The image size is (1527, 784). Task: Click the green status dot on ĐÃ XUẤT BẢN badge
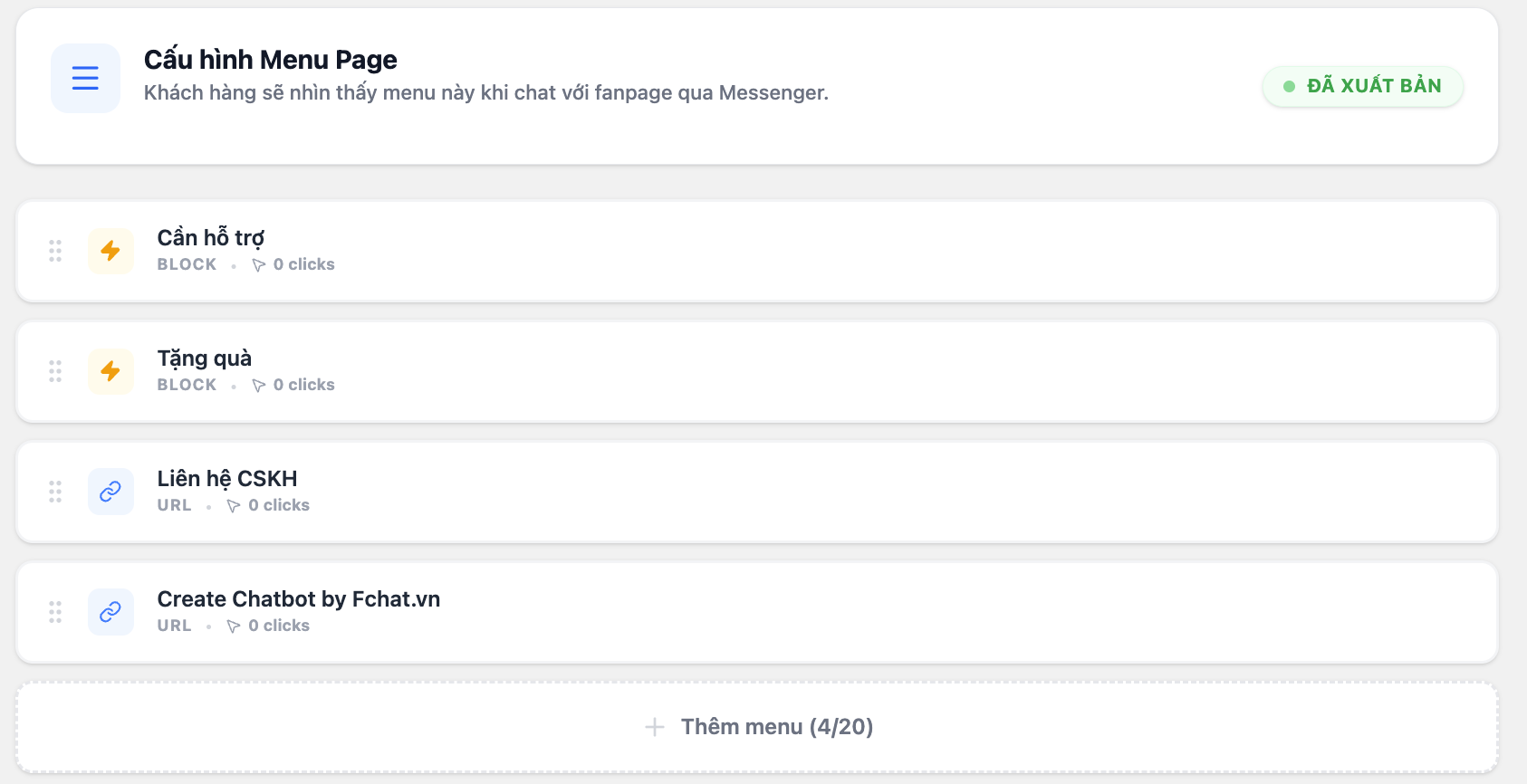[1290, 85]
